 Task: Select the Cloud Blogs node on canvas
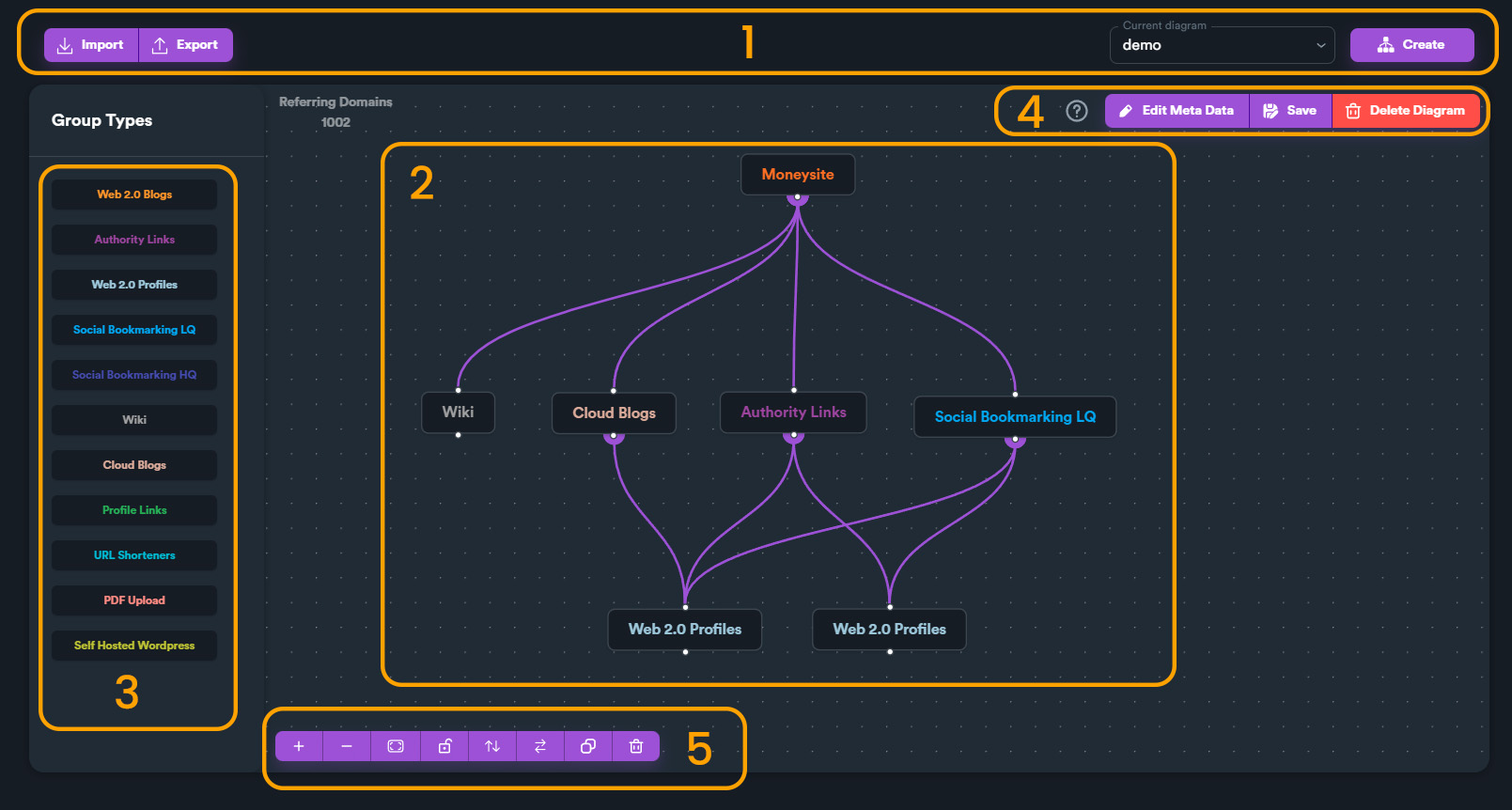pos(614,413)
